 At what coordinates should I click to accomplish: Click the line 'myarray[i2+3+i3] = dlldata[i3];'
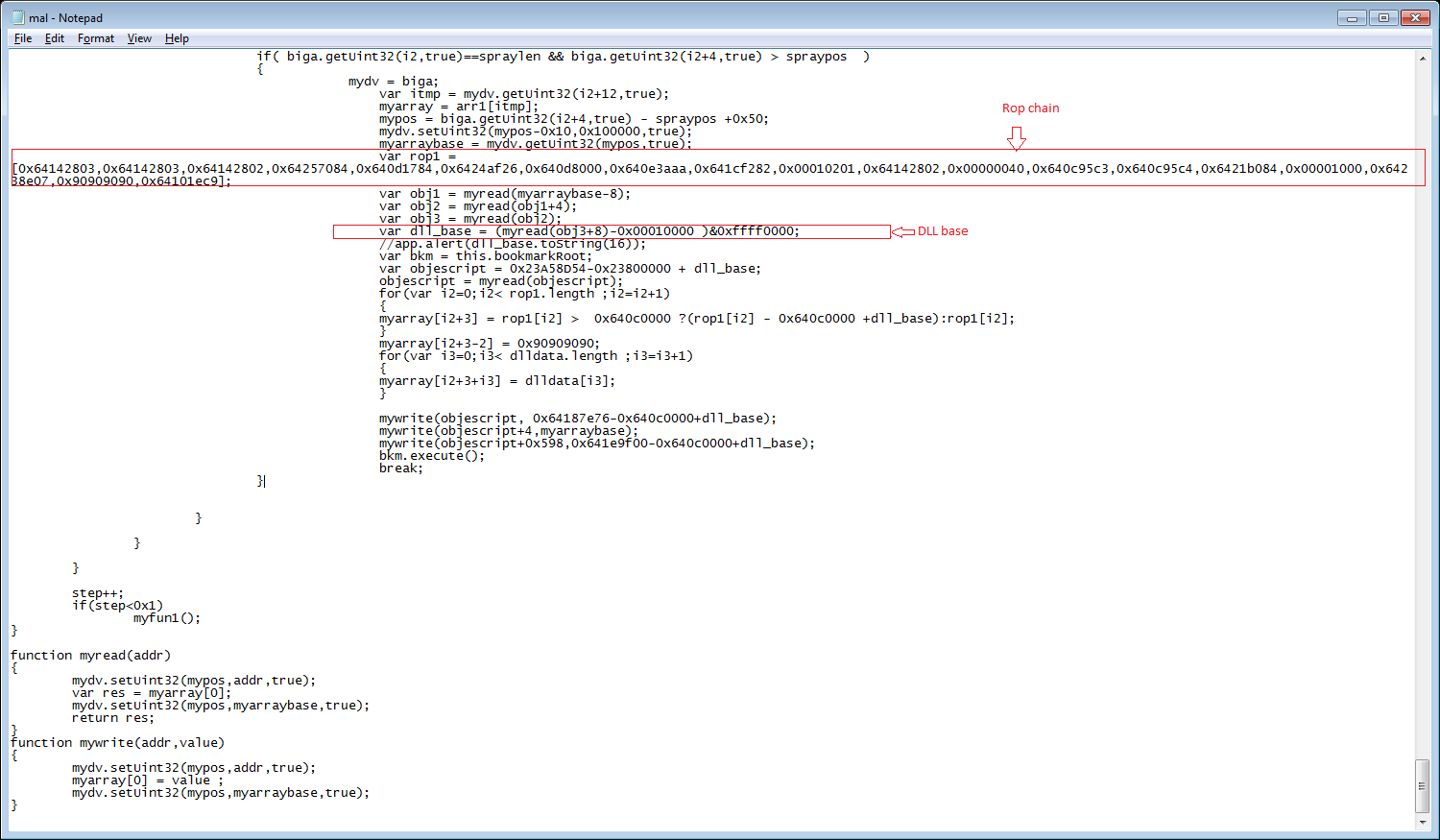[x=497, y=381]
